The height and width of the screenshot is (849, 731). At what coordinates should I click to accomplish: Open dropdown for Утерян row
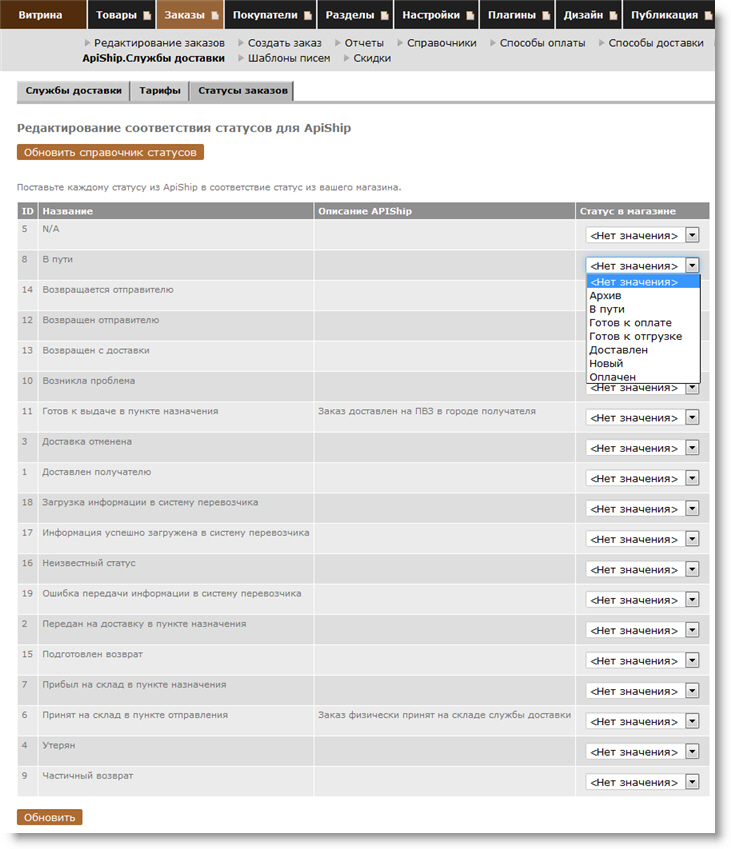[642, 751]
